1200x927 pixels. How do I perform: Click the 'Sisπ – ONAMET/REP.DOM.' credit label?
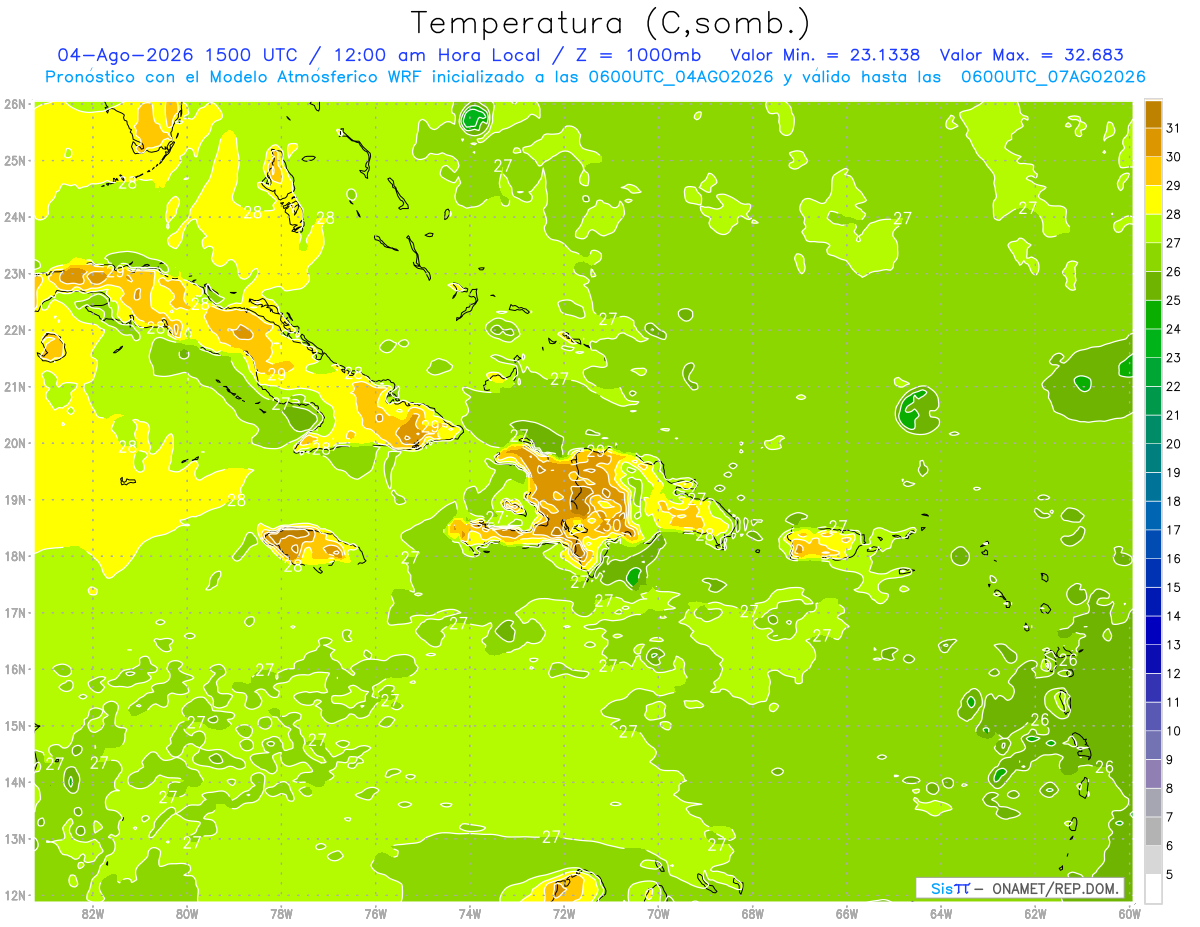click(1020, 888)
